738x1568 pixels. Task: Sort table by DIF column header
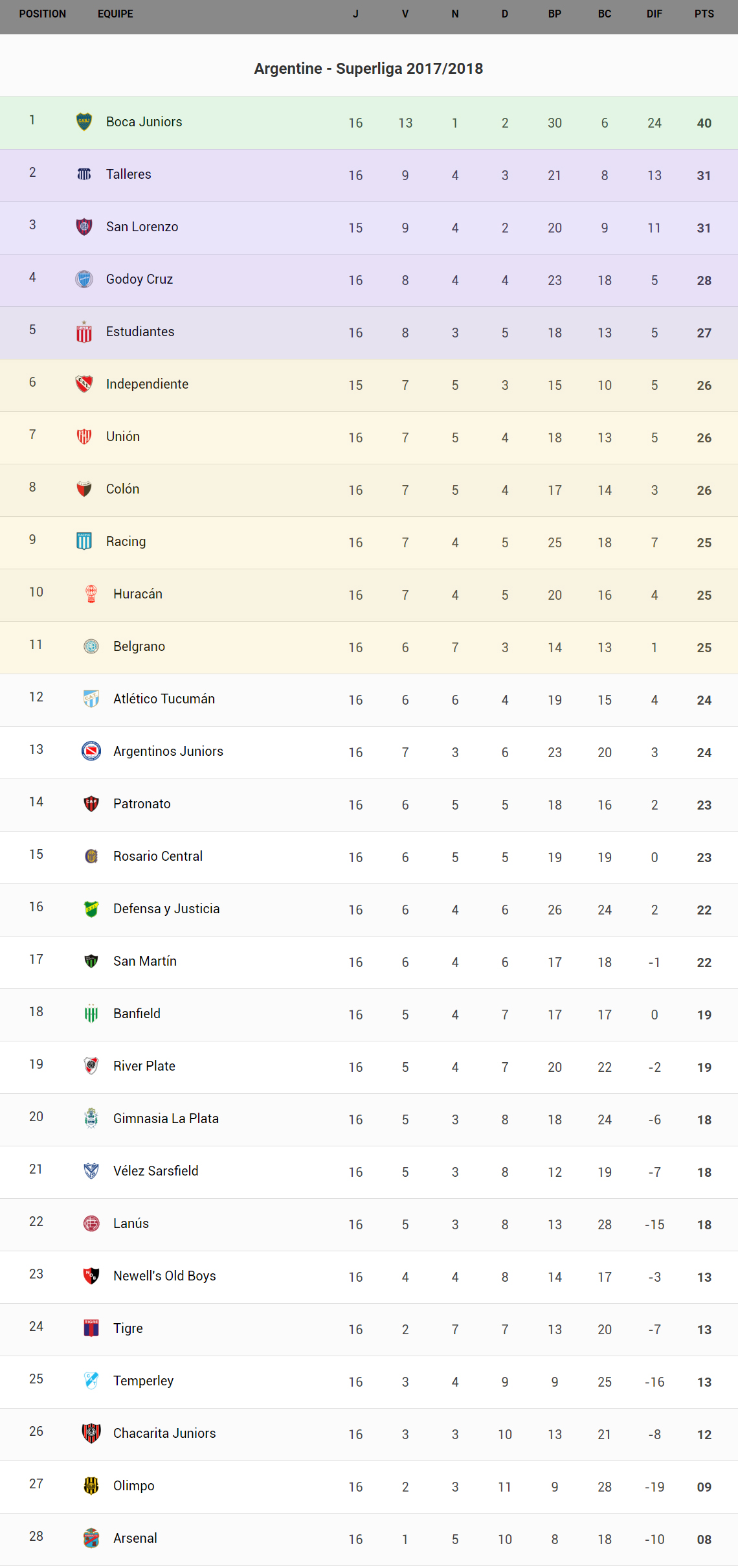[x=654, y=14]
